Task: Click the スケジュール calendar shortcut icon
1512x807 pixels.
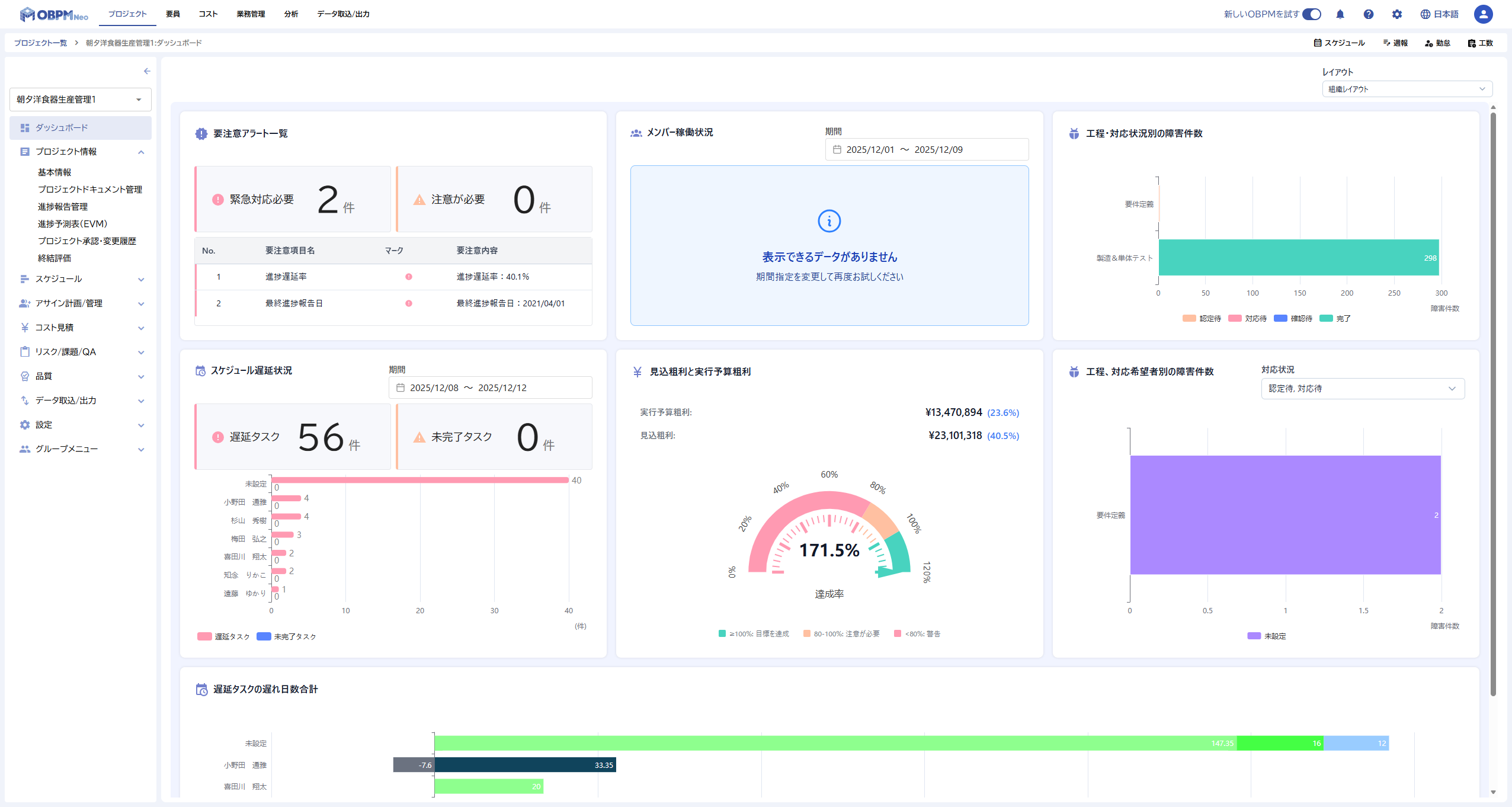Action: [1318, 43]
